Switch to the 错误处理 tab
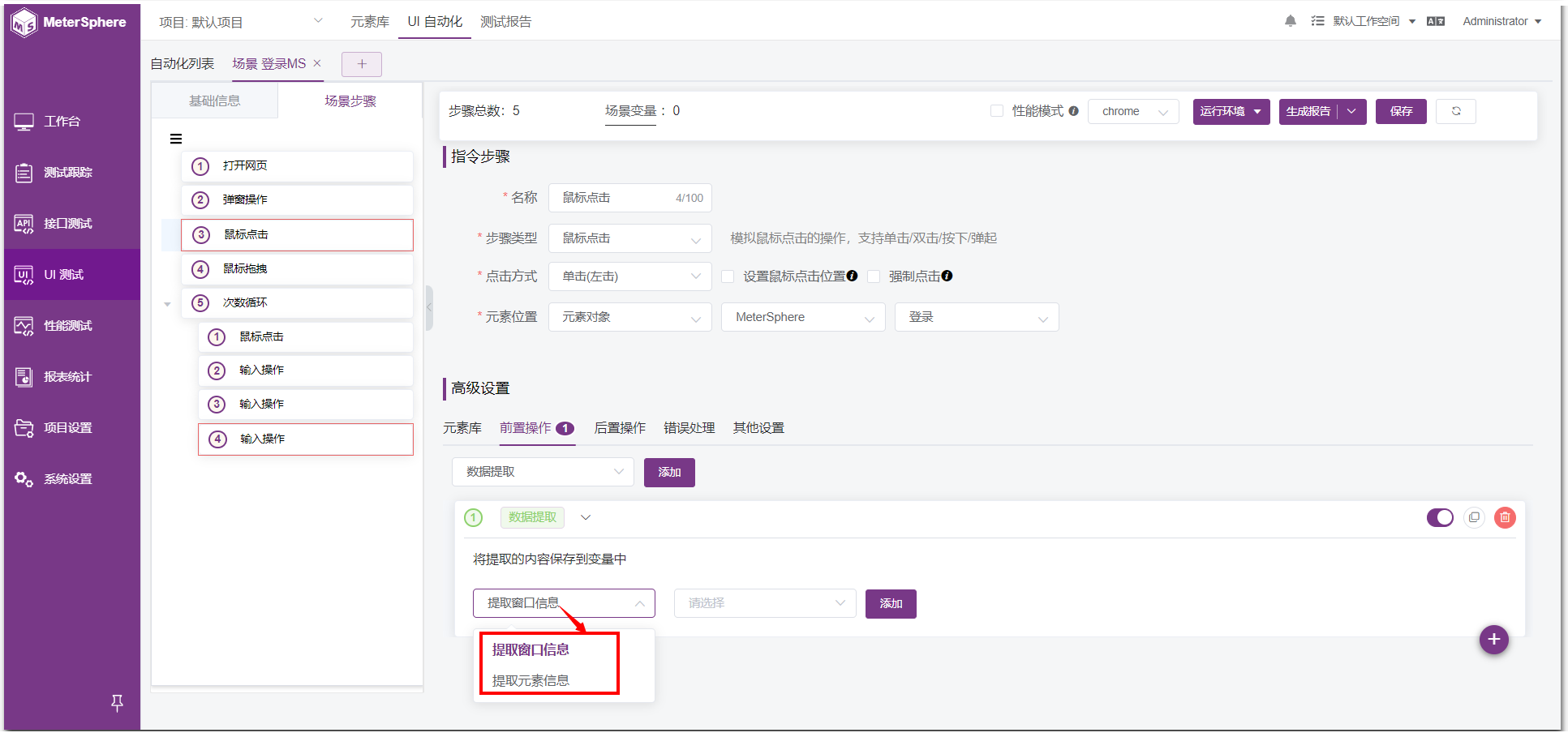The image size is (1568, 737). tap(689, 428)
